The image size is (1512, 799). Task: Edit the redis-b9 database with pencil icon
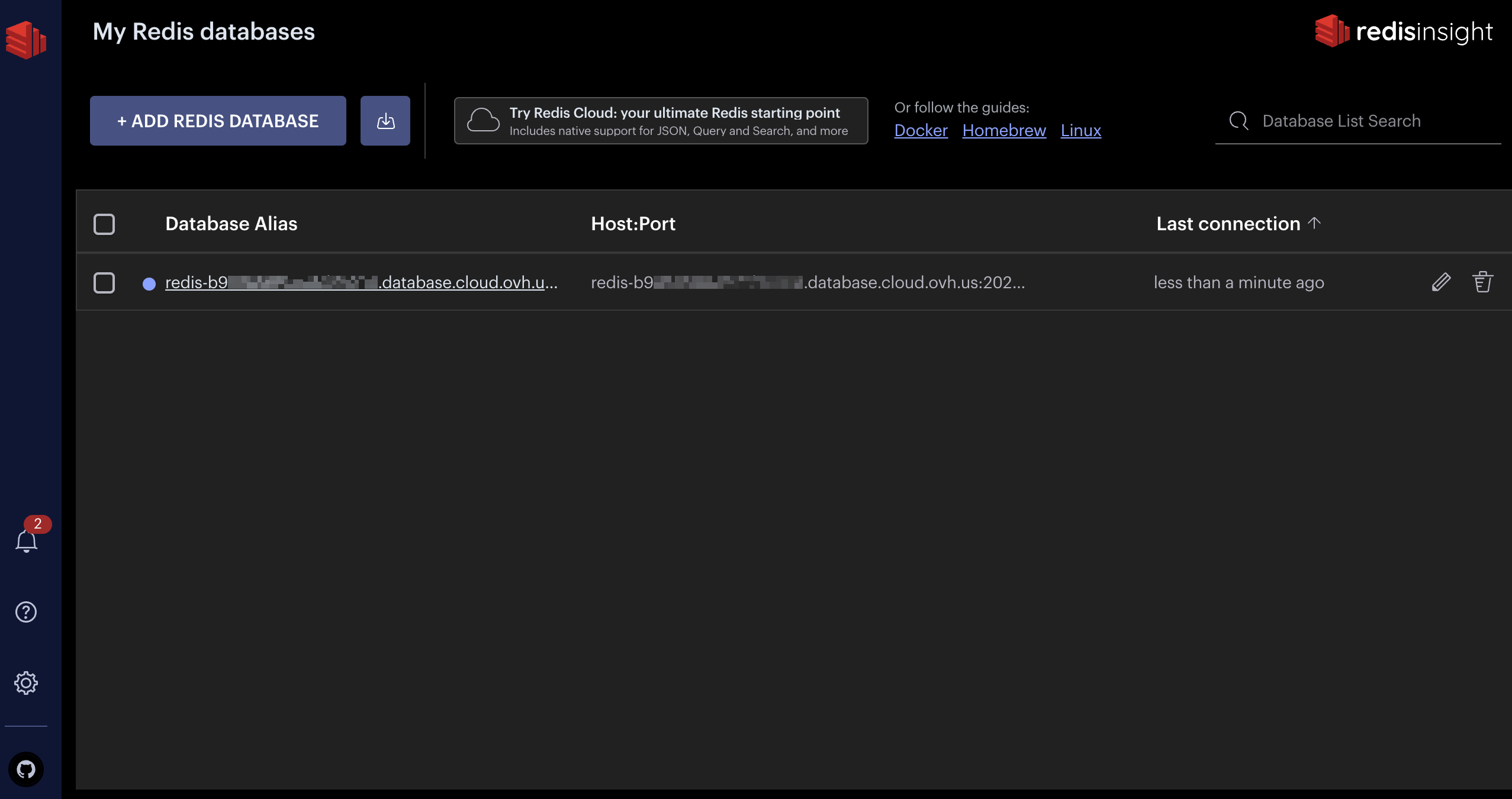pos(1442,282)
